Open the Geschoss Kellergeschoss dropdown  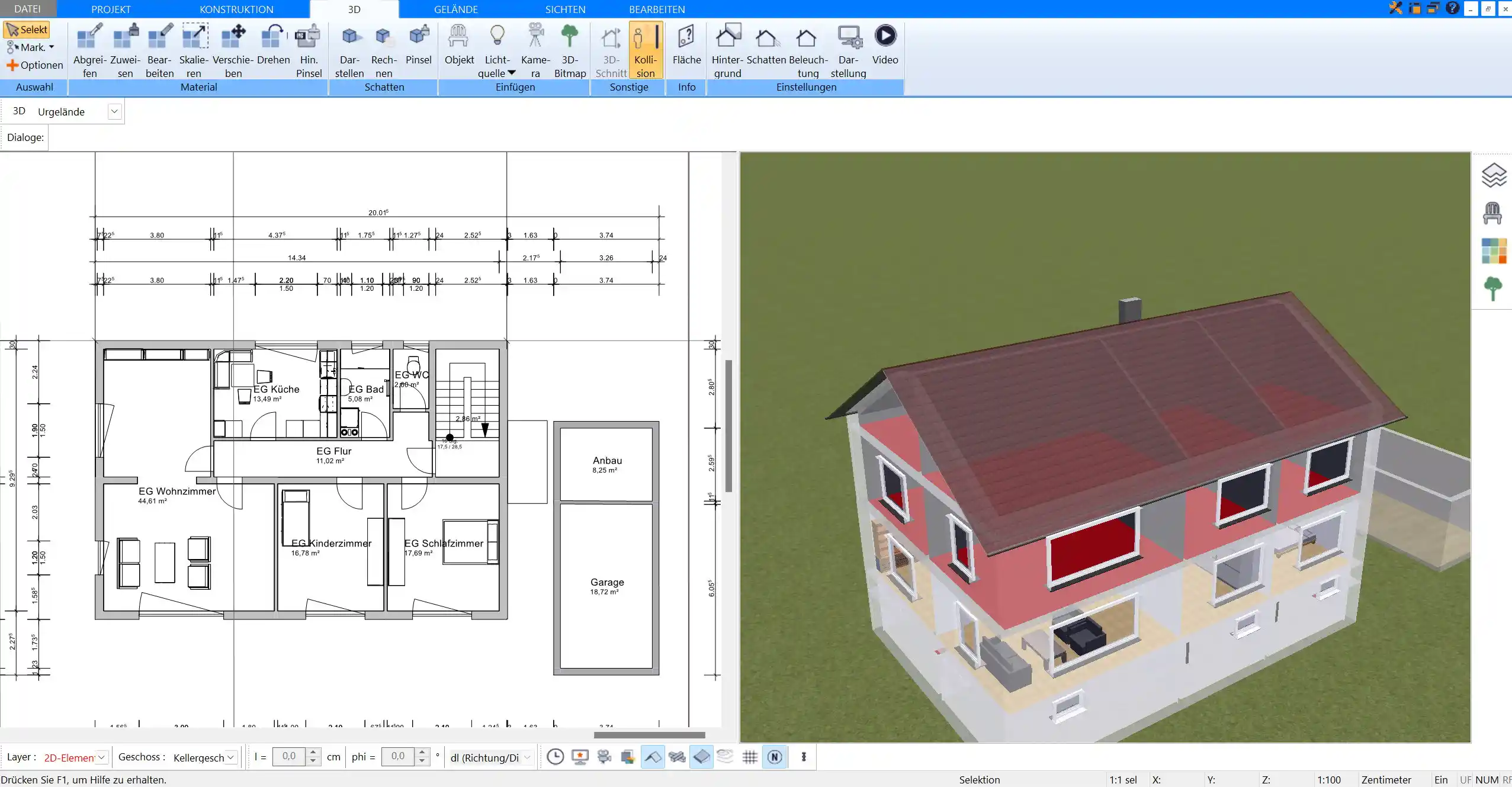click(x=231, y=757)
